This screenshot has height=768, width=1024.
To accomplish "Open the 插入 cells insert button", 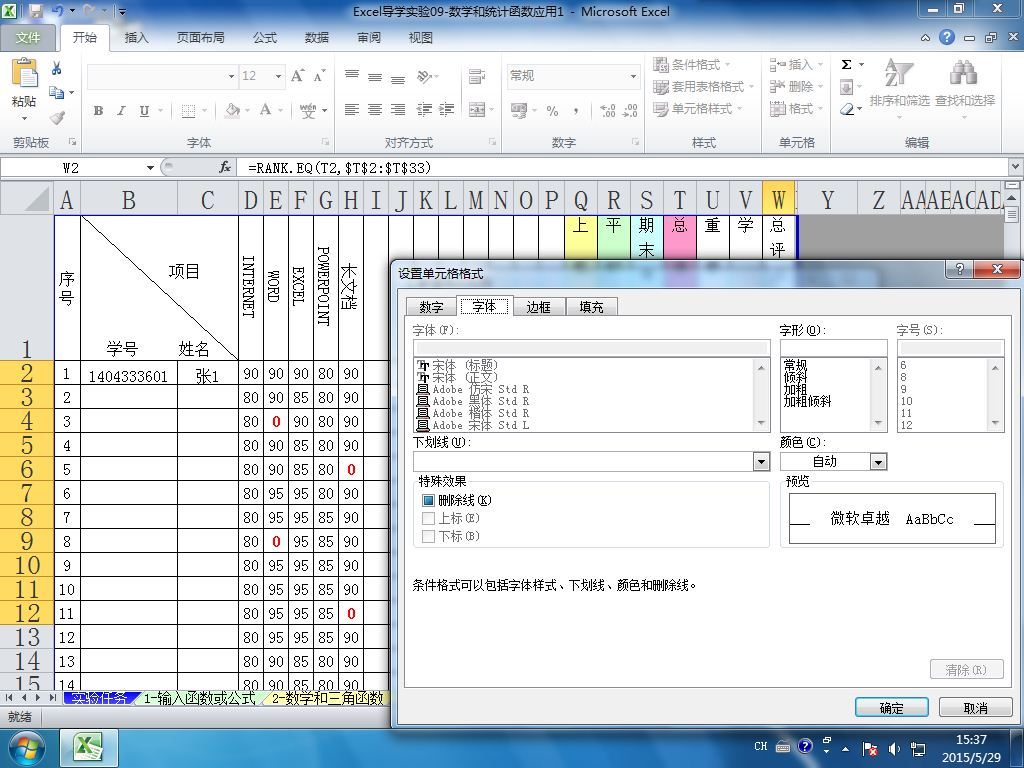I will coord(796,64).
